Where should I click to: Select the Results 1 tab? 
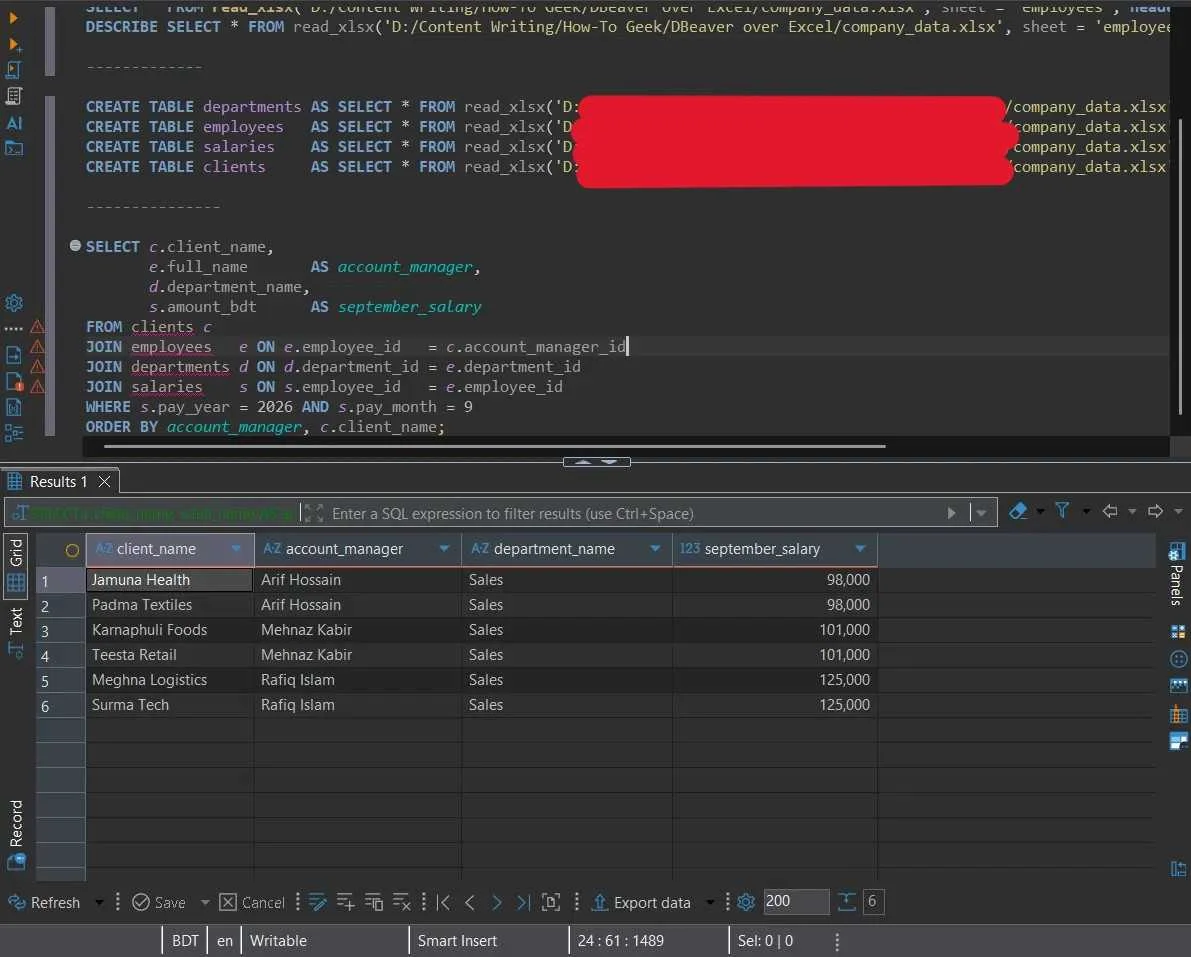pos(58,482)
